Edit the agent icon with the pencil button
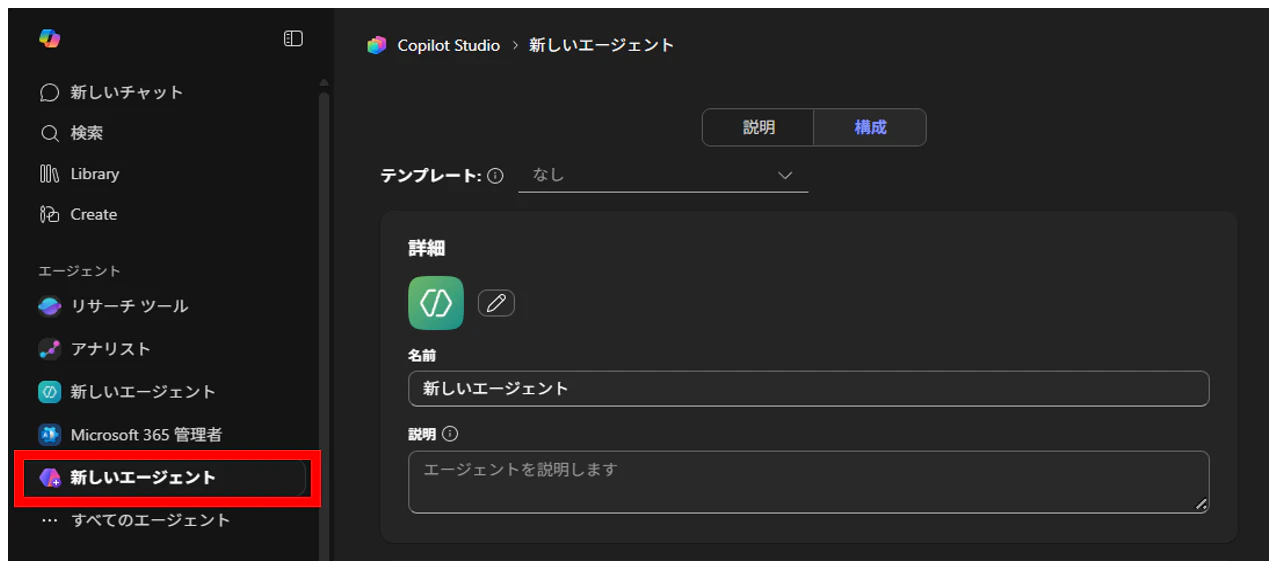The height and width of the screenshot is (562, 1273). [x=496, y=303]
